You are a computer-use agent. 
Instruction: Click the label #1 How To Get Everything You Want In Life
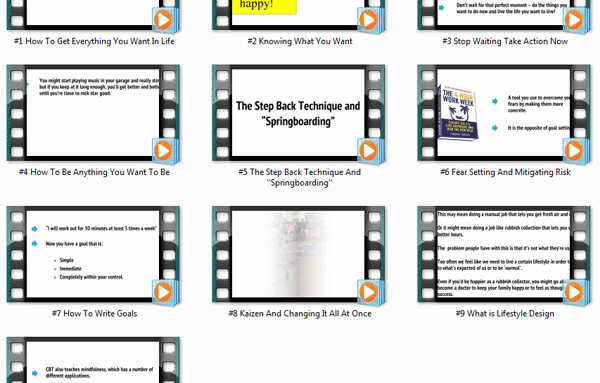(94, 41)
